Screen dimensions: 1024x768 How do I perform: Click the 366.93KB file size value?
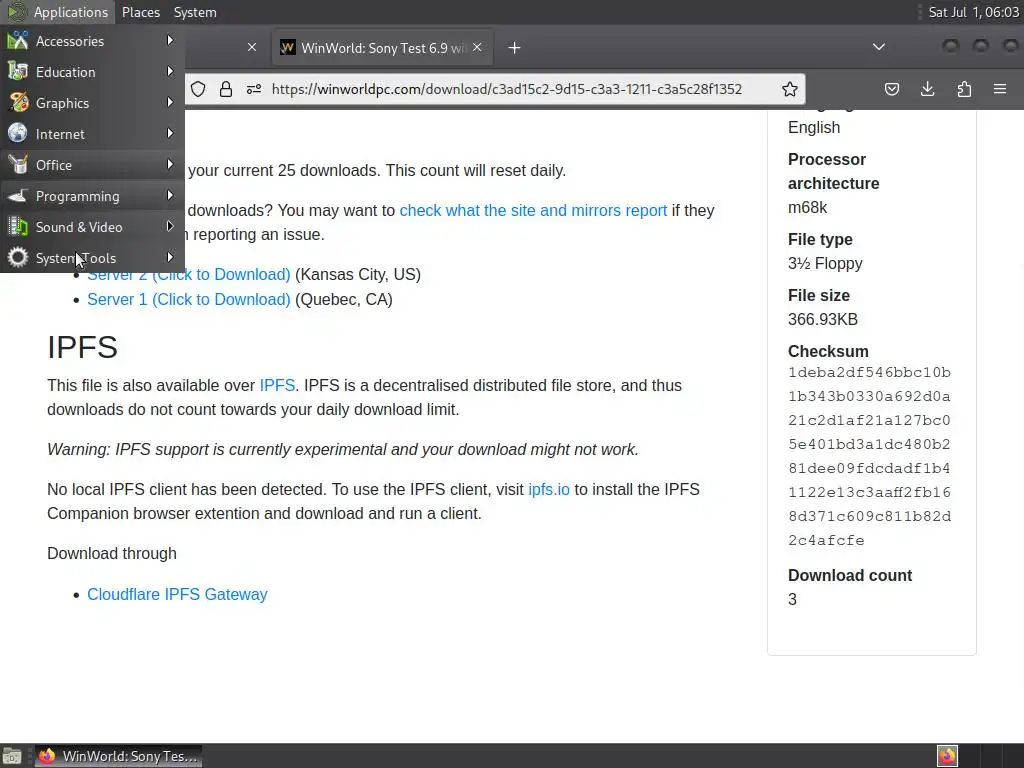click(x=823, y=319)
